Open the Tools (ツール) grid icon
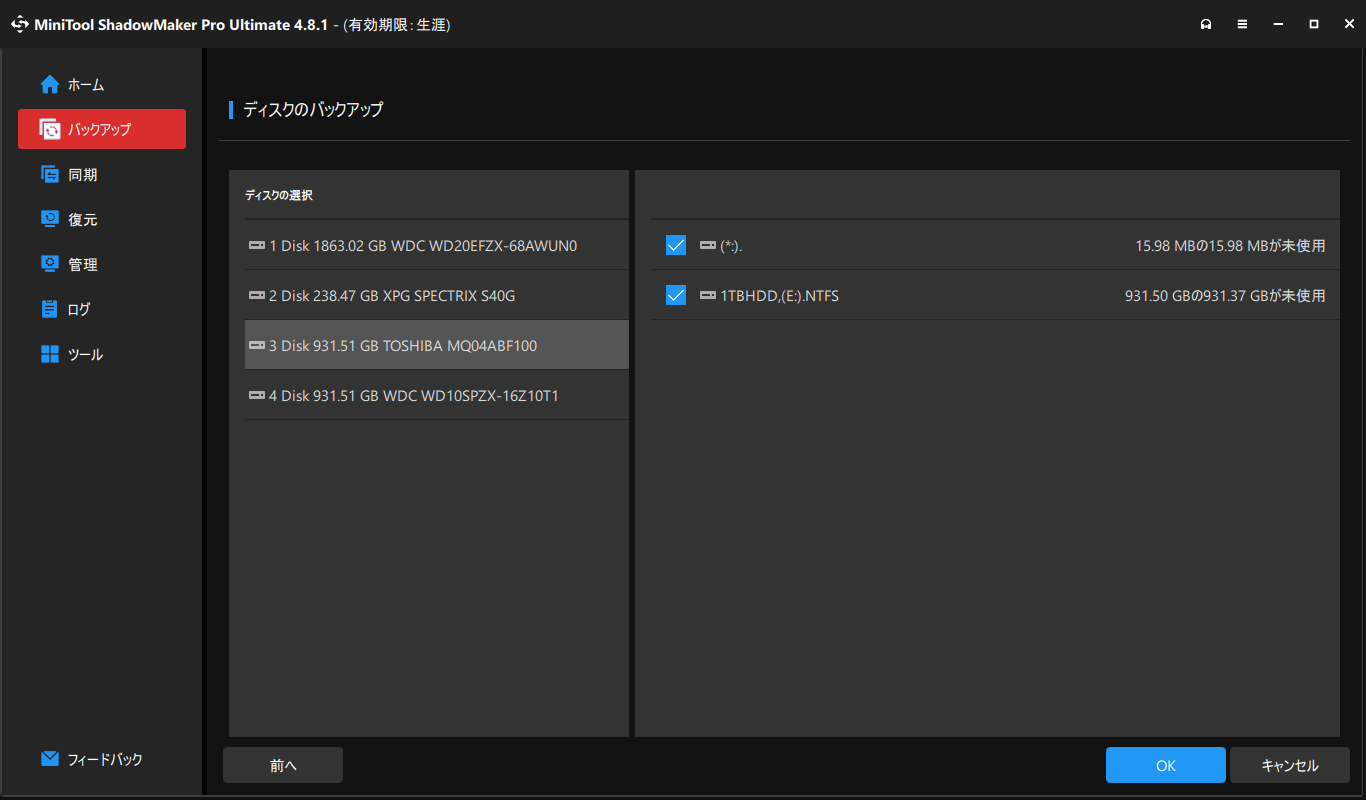This screenshot has height=800, width=1366. point(50,354)
